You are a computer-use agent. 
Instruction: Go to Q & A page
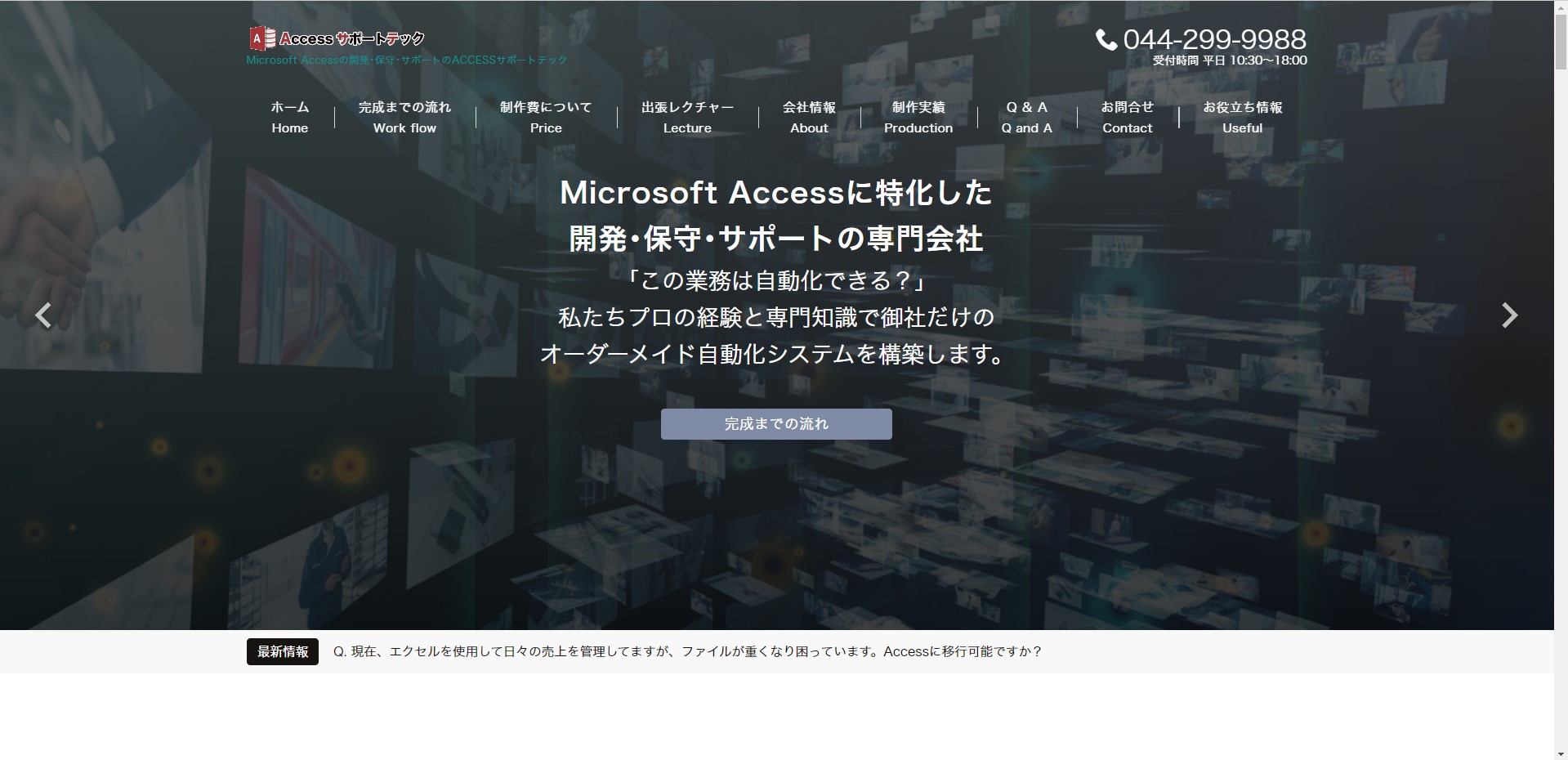1026,118
